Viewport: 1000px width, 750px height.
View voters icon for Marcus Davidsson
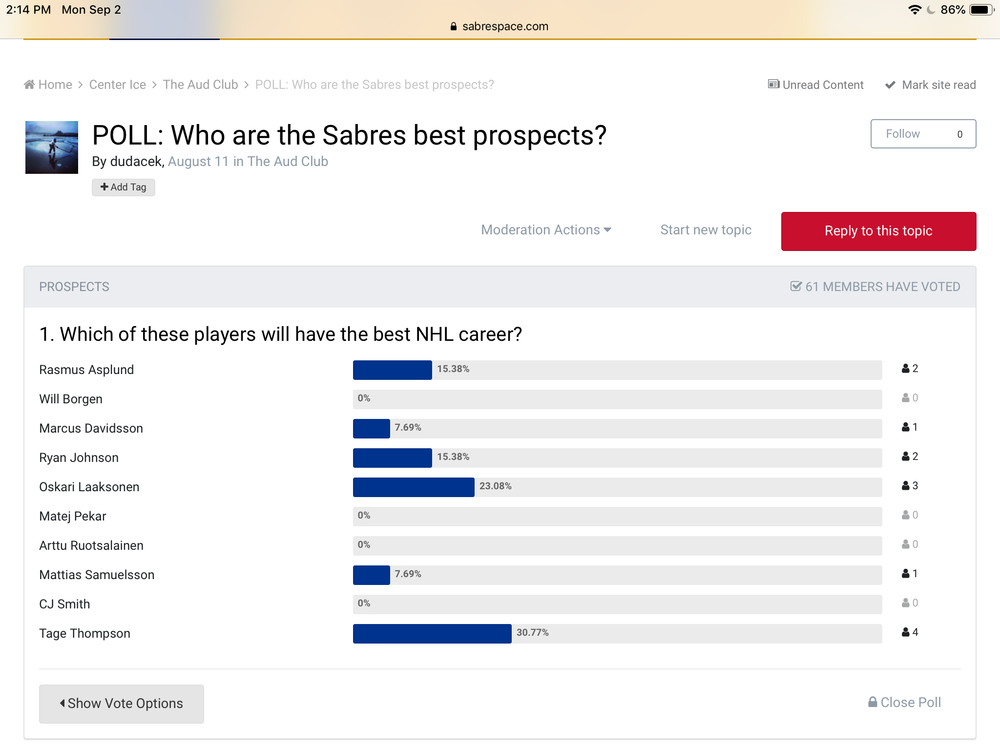tap(906, 427)
